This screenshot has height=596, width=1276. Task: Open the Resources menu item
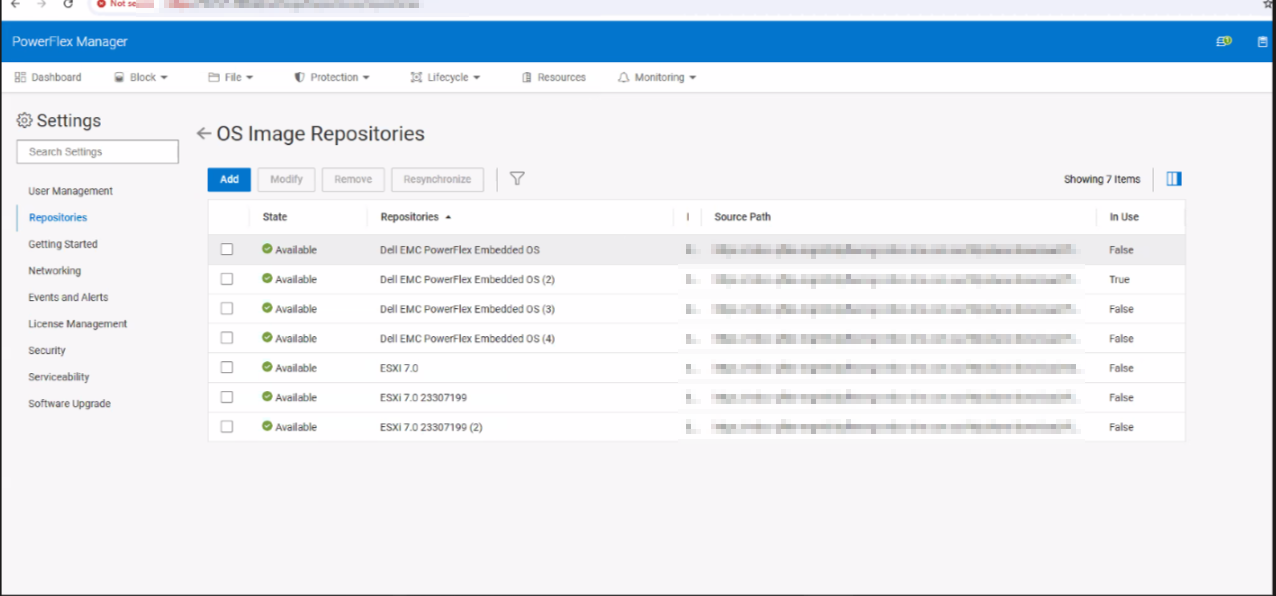(x=554, y=77)
